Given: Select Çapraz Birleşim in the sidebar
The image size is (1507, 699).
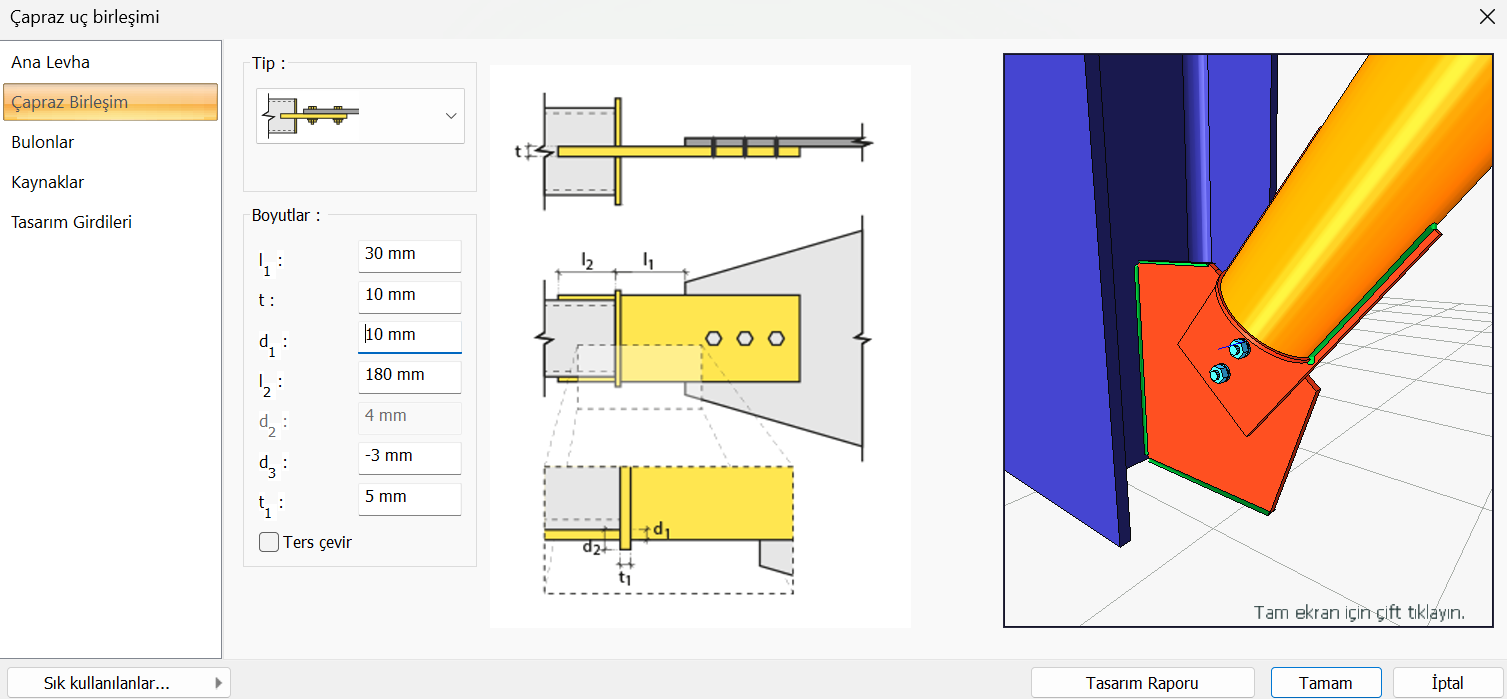Looking at the screenshot, I should (x=70, y=102).
